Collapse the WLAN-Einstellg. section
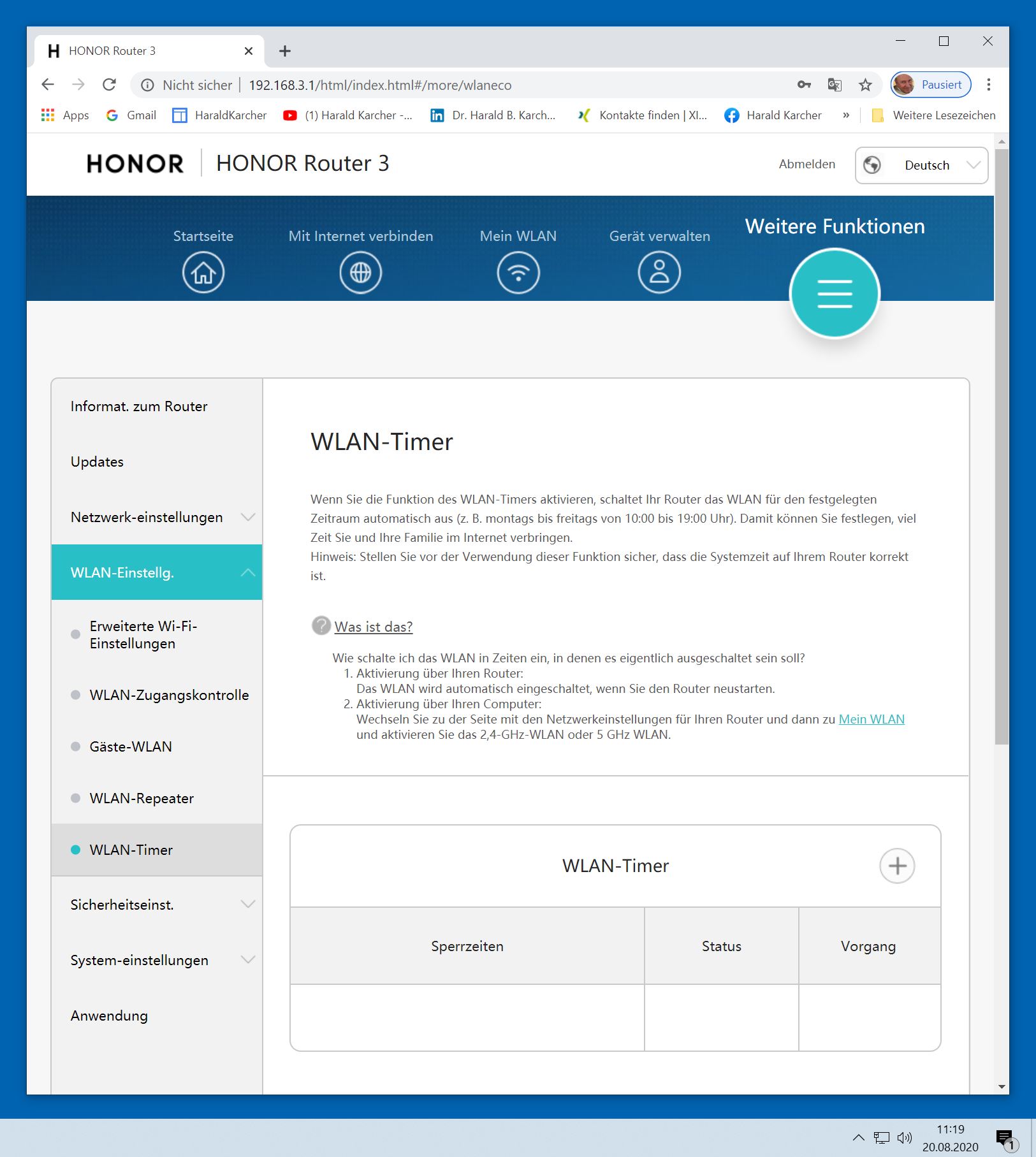This screenshot has height=1157, width=1036. click(x=157, y=572)
